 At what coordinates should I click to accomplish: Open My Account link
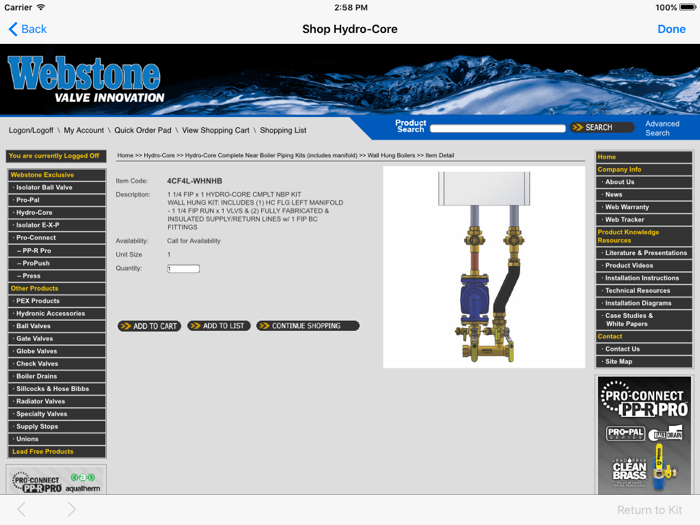click(83, 130)
